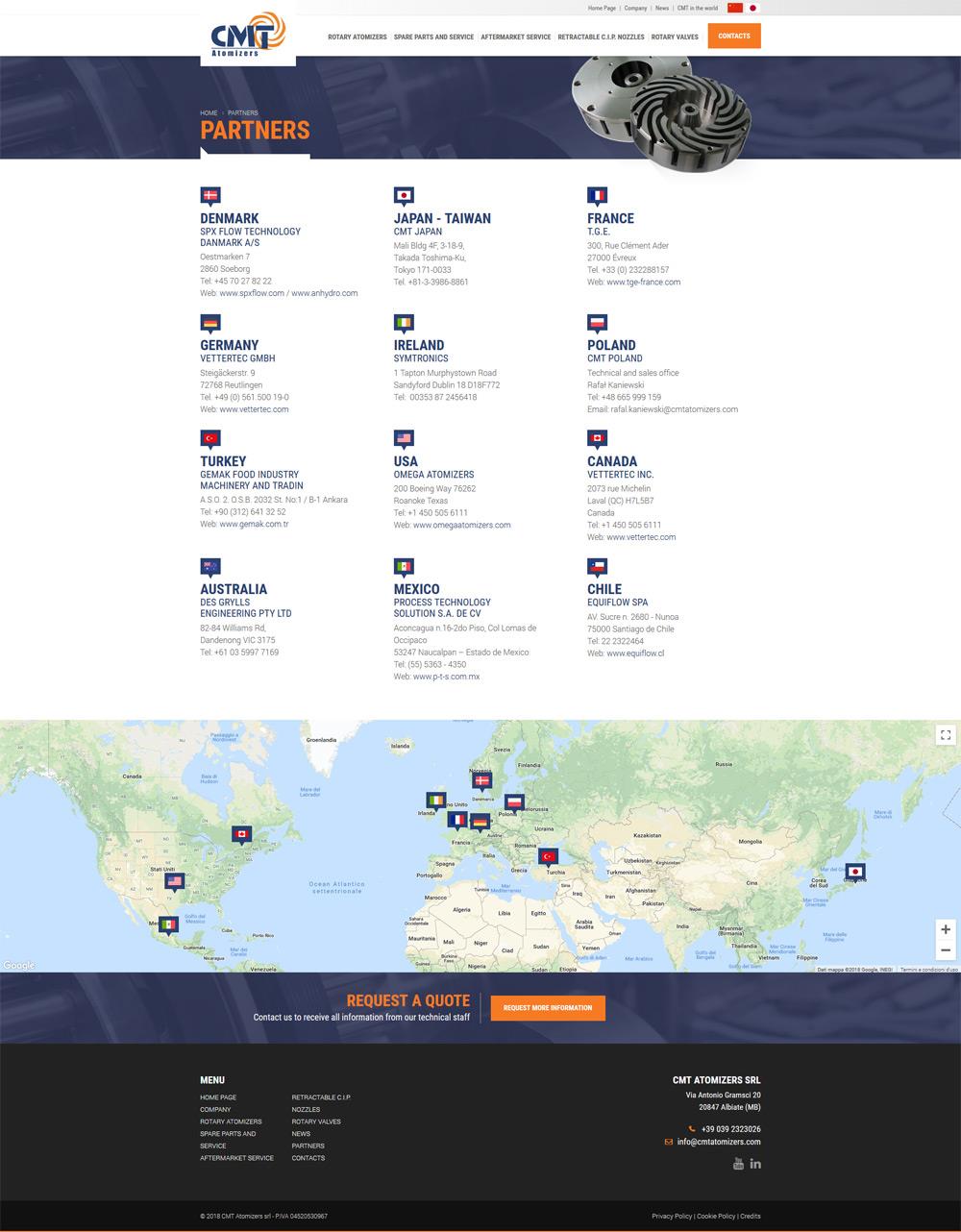Select the Poland marker on the map

click(x=515, y=802)
